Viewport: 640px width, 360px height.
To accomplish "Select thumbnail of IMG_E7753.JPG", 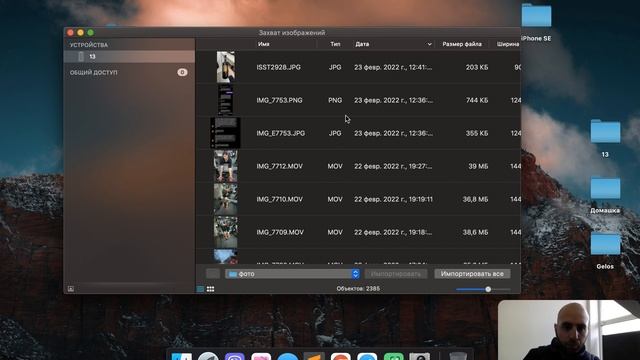I will 225,133.
